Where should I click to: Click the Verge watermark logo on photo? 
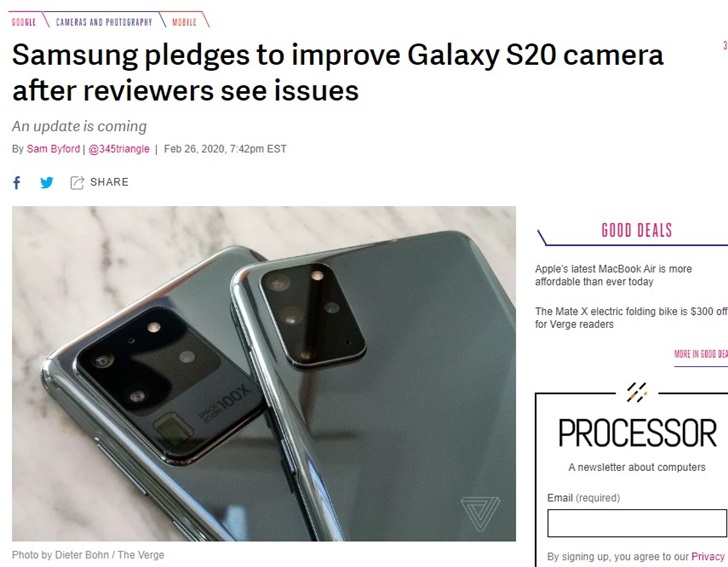(x=480, y=514)
